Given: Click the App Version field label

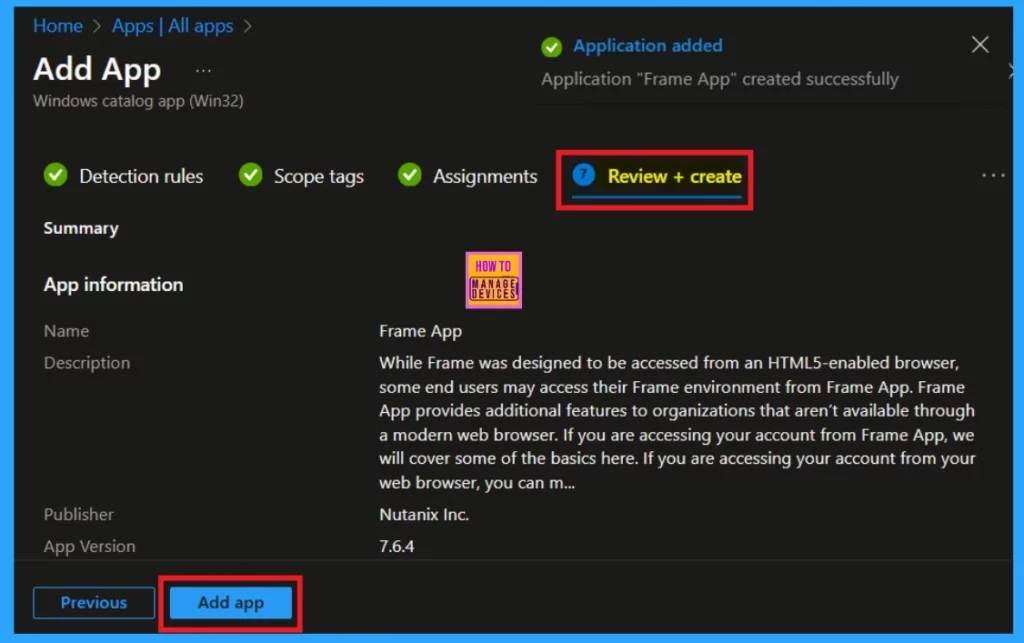Looking at the screenshot, I should point(89,546).
